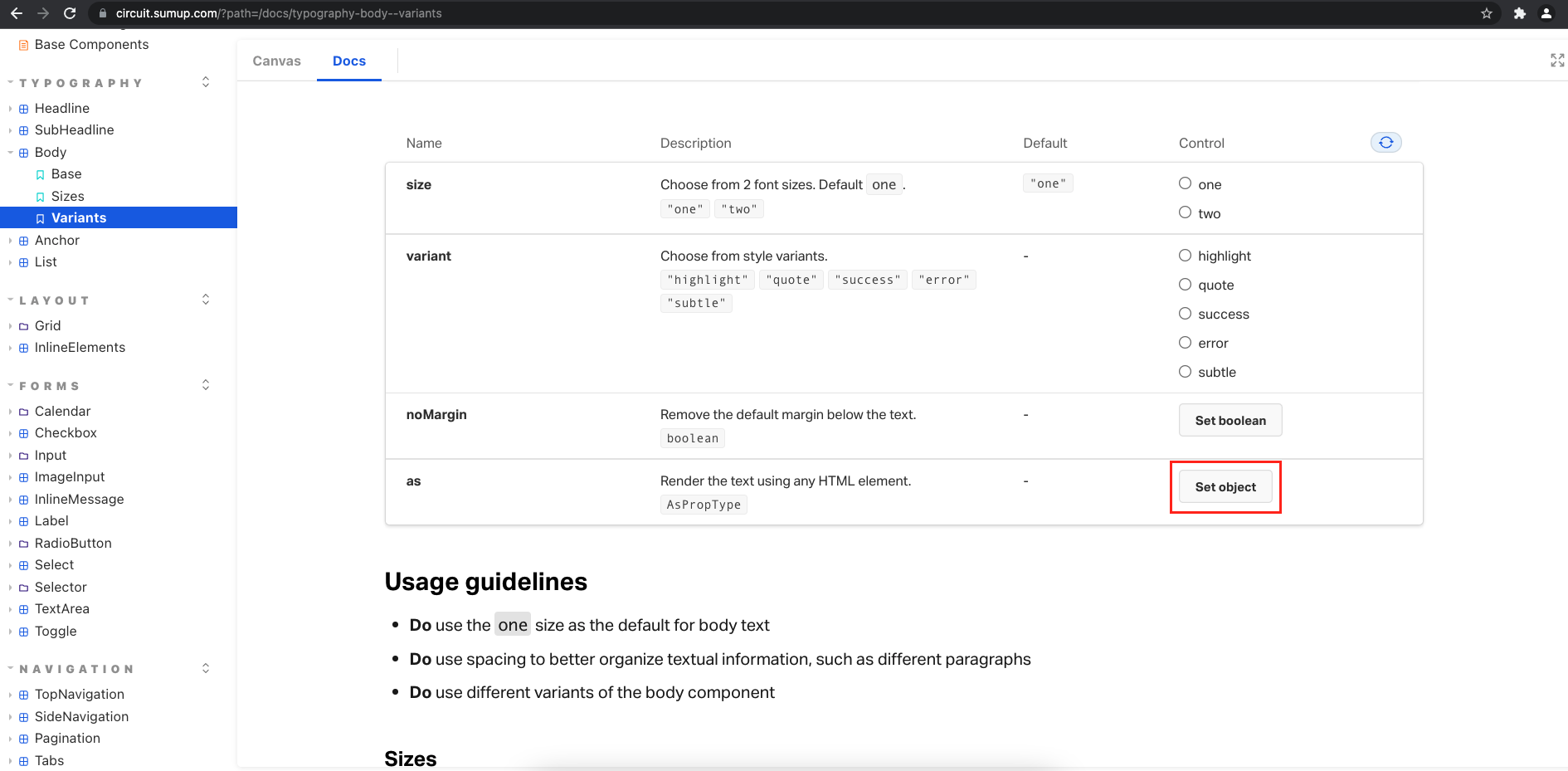Click the Set object button for the as prop

[1225, 486]
